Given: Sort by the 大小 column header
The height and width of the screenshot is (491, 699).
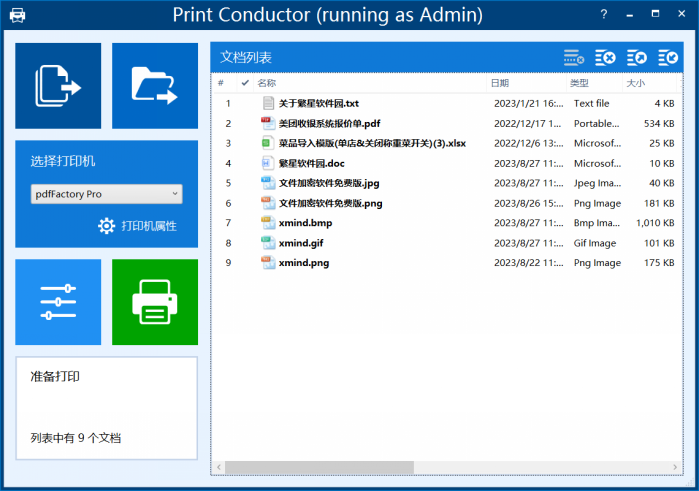Looking at the screenshot, I should [650, 83].
